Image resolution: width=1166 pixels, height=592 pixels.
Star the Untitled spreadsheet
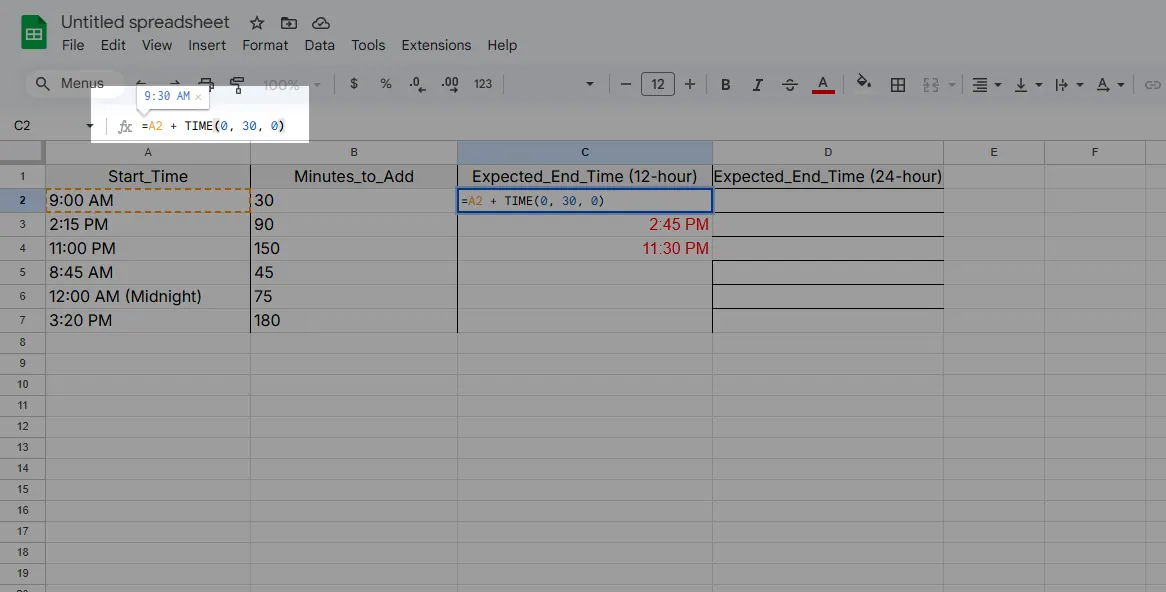[x=257, y=23]
